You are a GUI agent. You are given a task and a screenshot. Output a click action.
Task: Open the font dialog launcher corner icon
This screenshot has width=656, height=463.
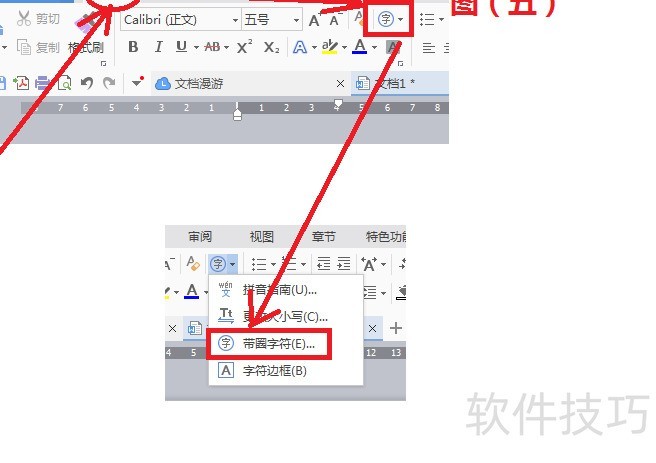(x=400, y=64)
